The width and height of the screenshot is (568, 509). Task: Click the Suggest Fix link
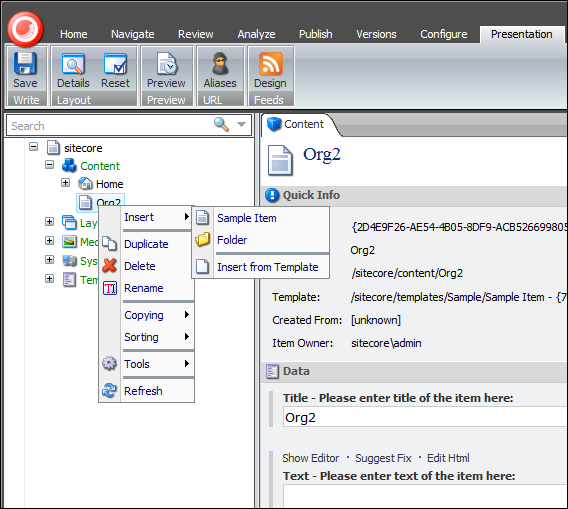point(383,458)
